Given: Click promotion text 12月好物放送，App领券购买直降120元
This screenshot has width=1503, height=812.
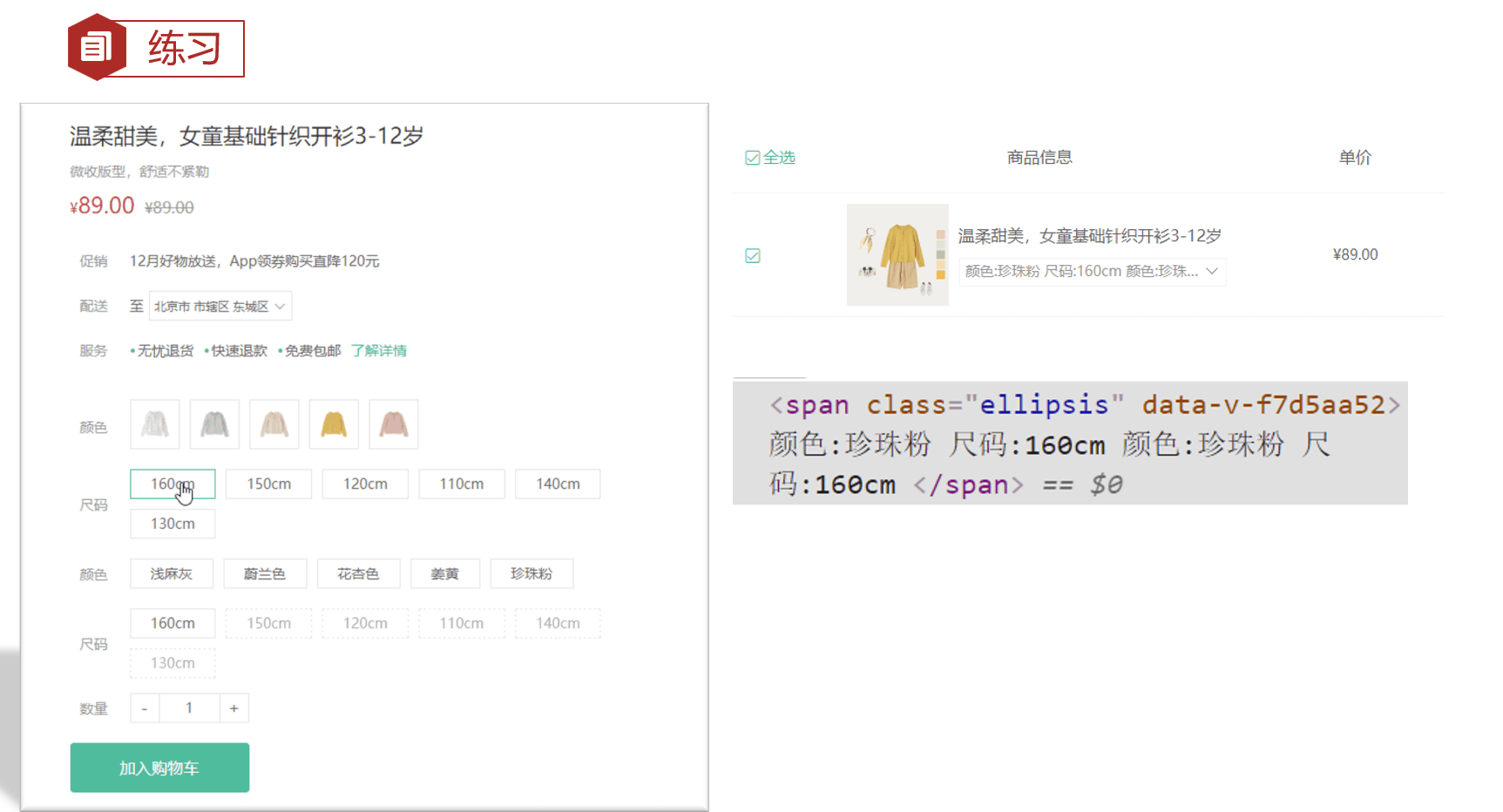Looking at the screenshot, I should tap(254, 261).
